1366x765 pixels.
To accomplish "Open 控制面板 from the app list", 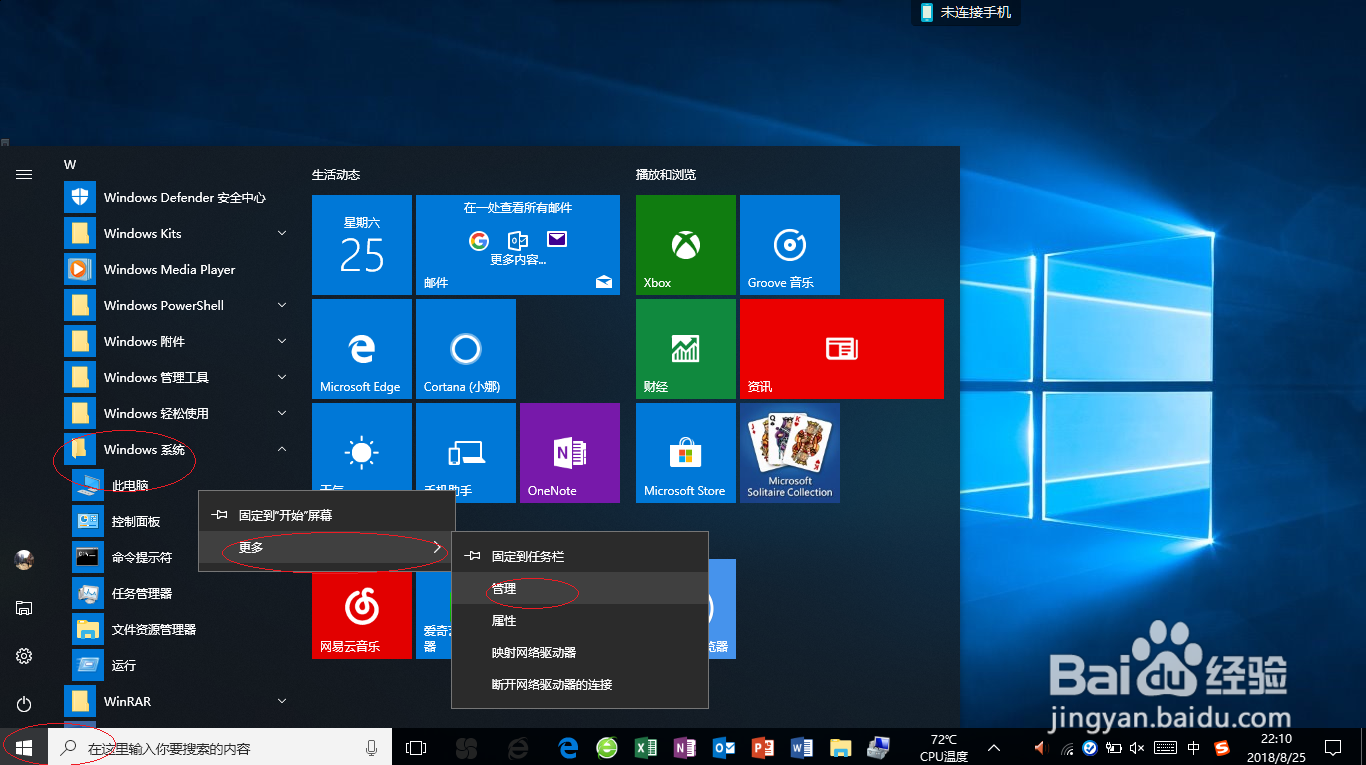I will [x=135, y=521].
